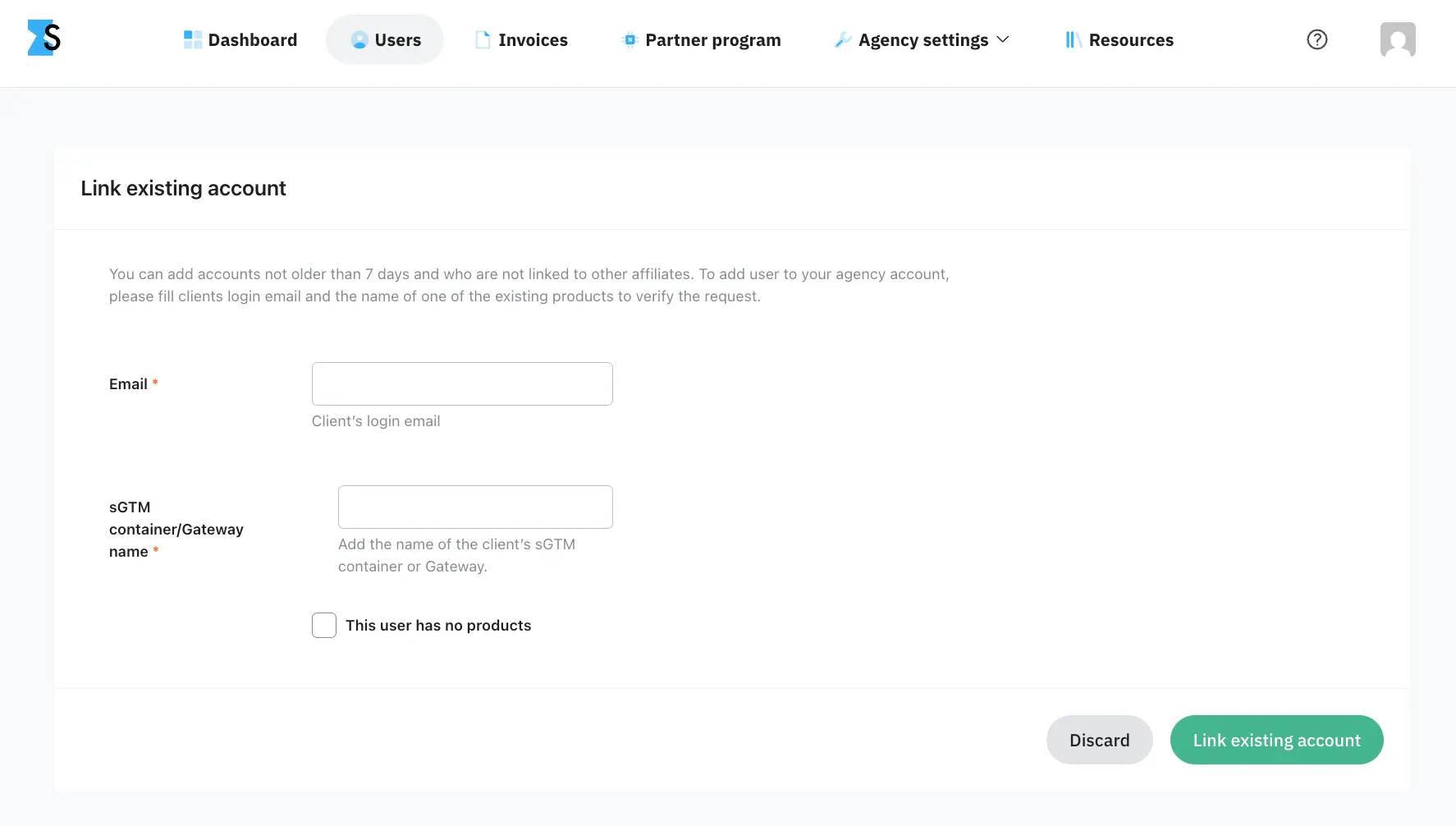Click the Partner program icon
Screen dimensions: 1456x826
[629, 39]
